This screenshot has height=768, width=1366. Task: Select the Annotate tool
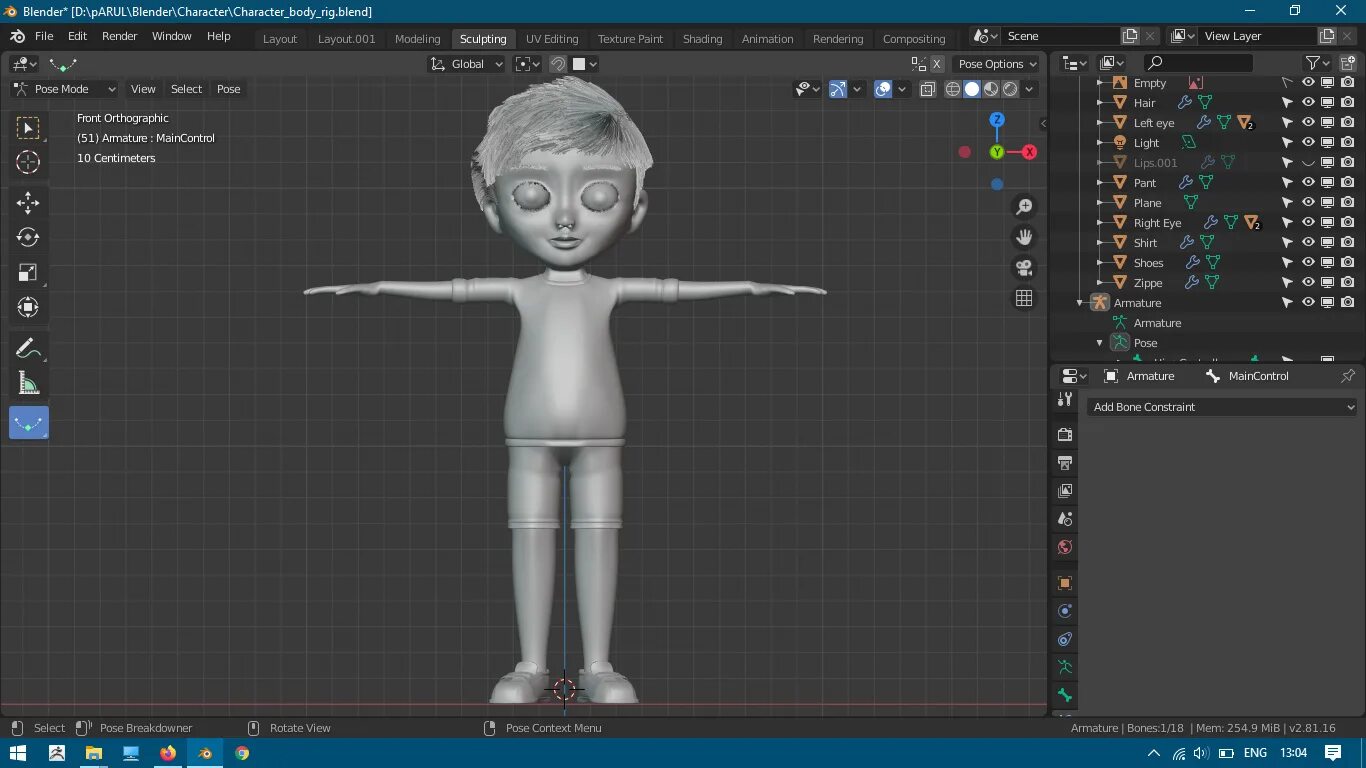28,348
